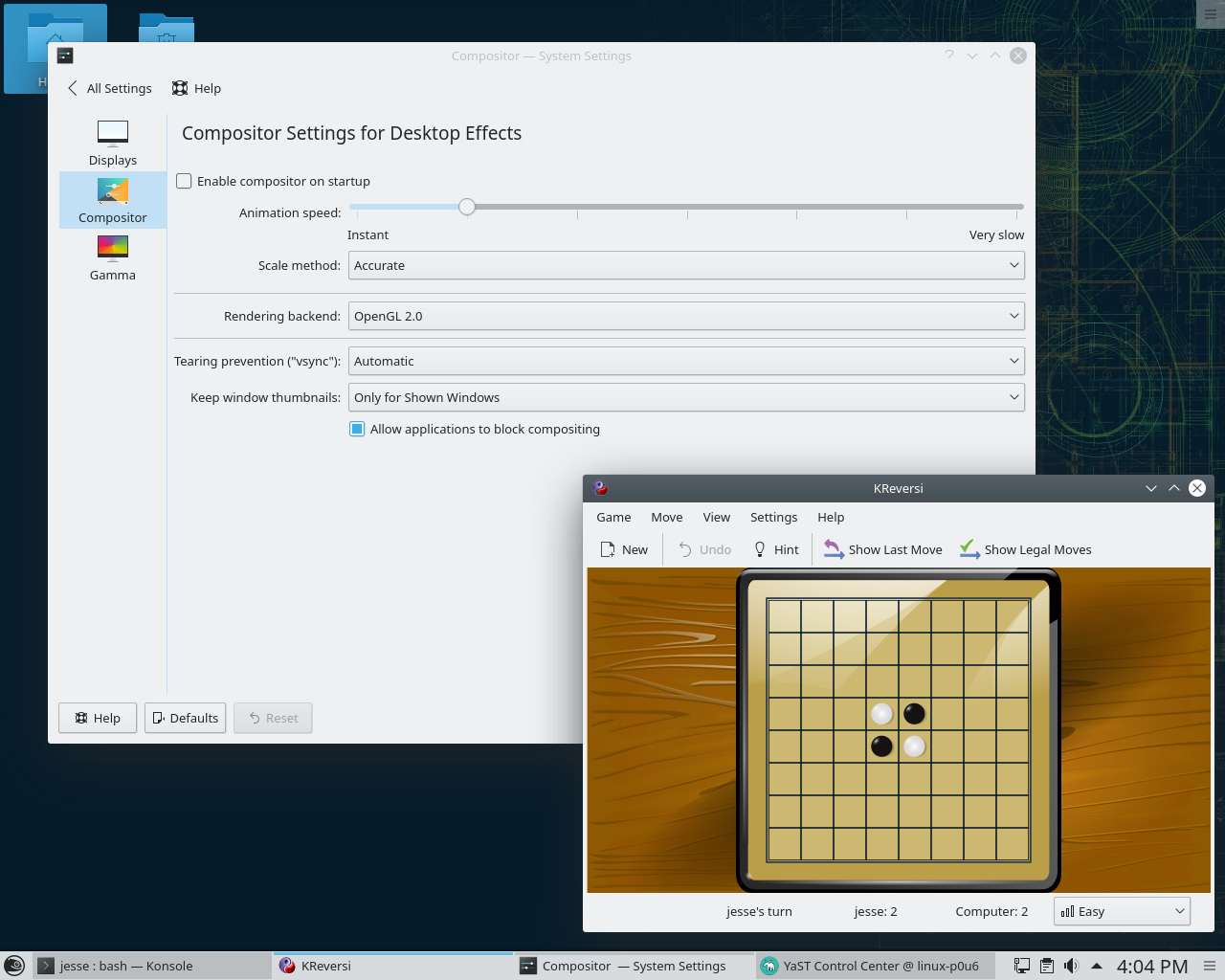Open the Game menu in KReversi
Image resolution: width=1225 pixels, height=980 pixels.
click(x=613, y=517)
